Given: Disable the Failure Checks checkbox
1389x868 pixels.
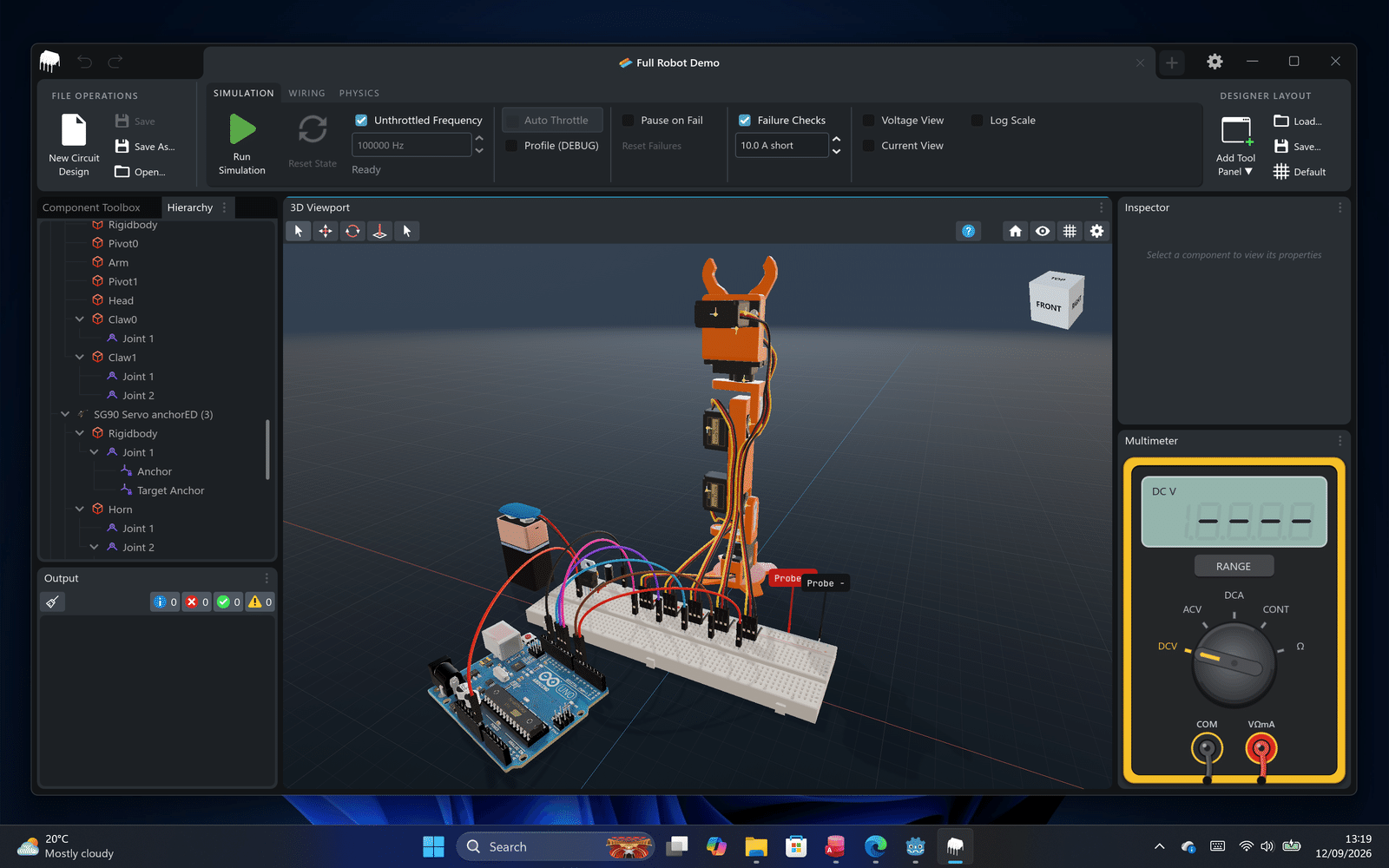Looking at the screenshot, I should (x=745, y=120).
